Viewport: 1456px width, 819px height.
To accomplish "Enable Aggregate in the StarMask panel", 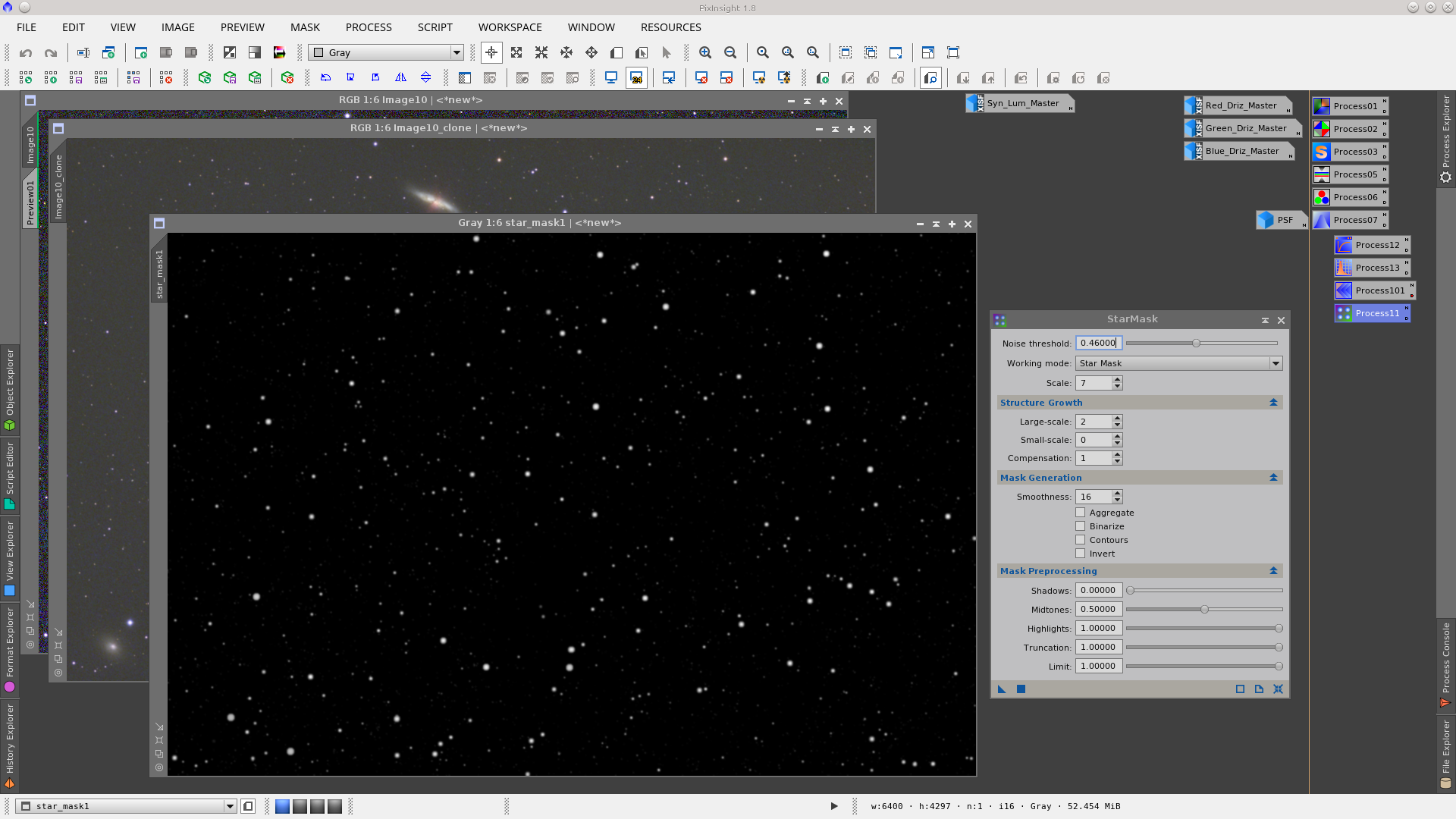I will coord(1080,512).
